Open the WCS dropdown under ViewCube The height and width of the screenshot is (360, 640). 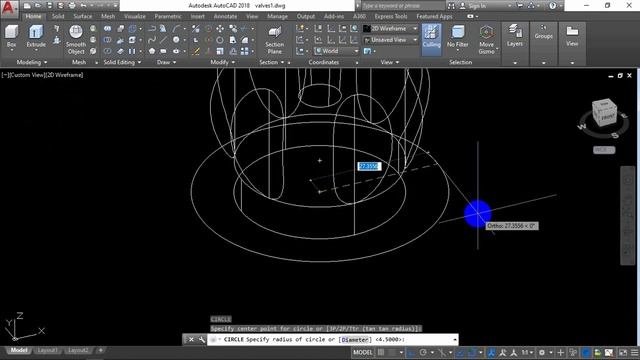[604, 150]
